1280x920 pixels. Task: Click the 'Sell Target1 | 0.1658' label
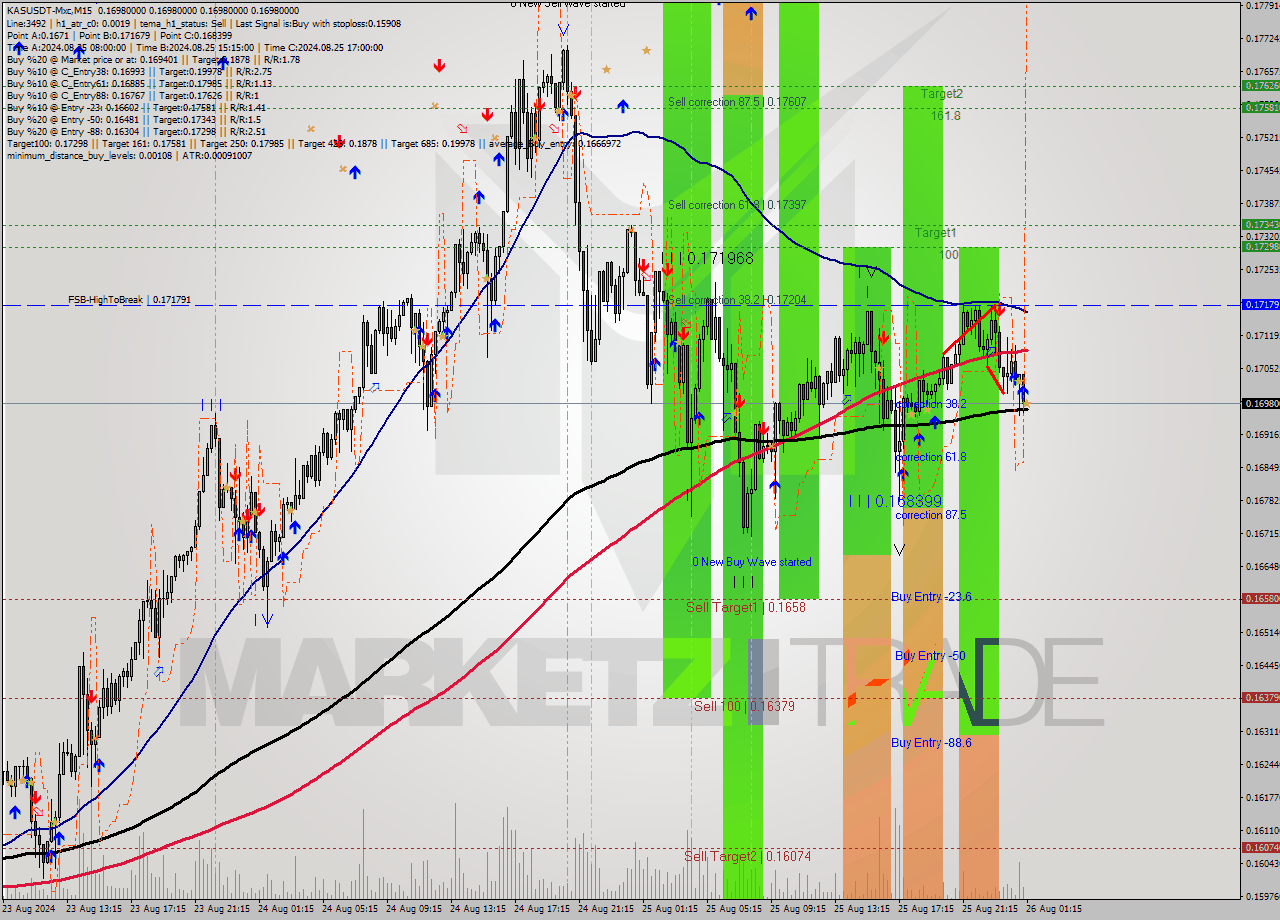click(746, 607)
